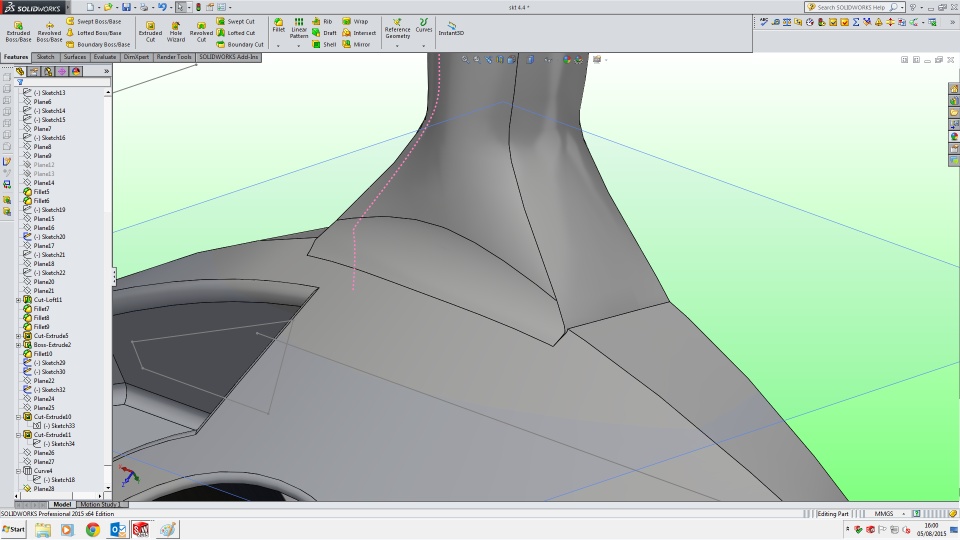This screenshot has height=540, width=960.
Task: Select Plane14 in the feature tree
Action: [39, 182]
